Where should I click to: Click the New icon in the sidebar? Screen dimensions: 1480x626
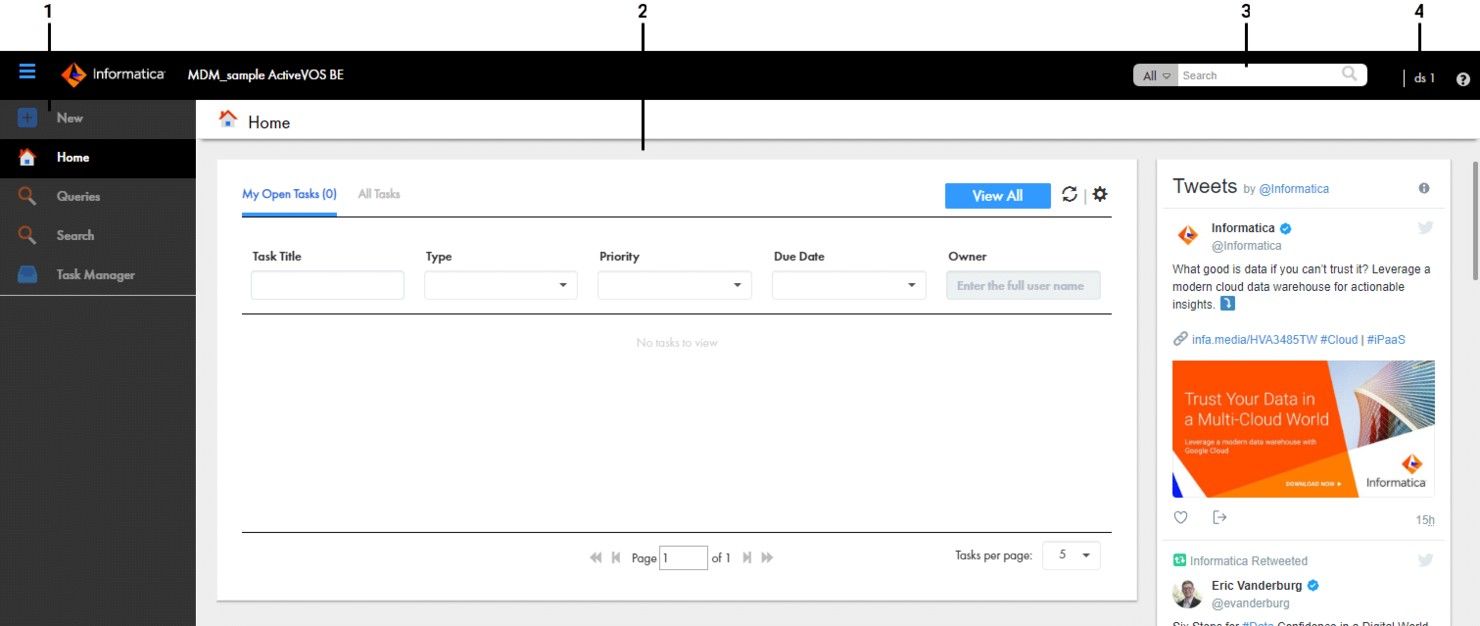pyautogui.click(x=27, y=117)
